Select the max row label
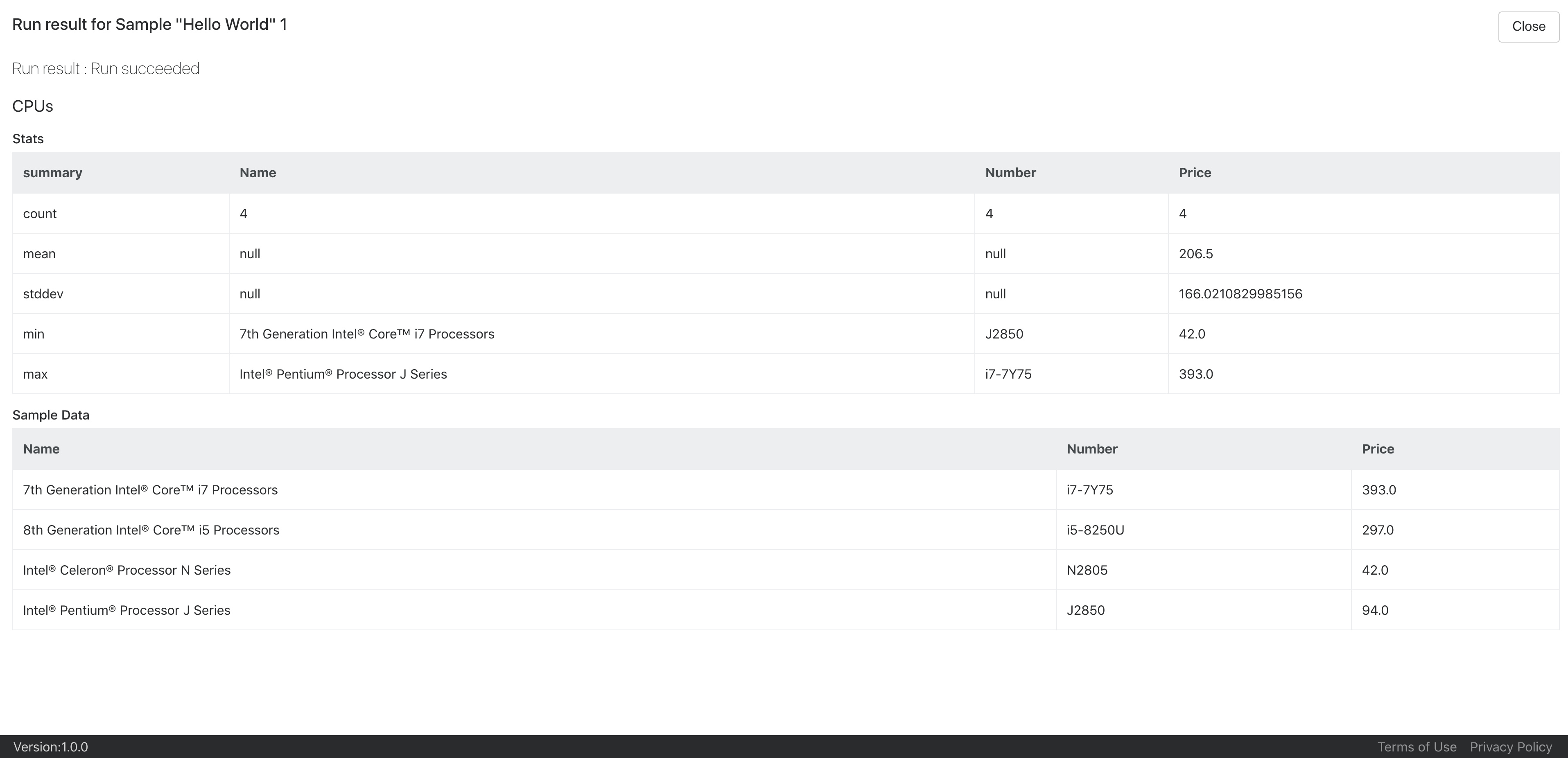The image size is (1568, 758). (x=35, y=374)
